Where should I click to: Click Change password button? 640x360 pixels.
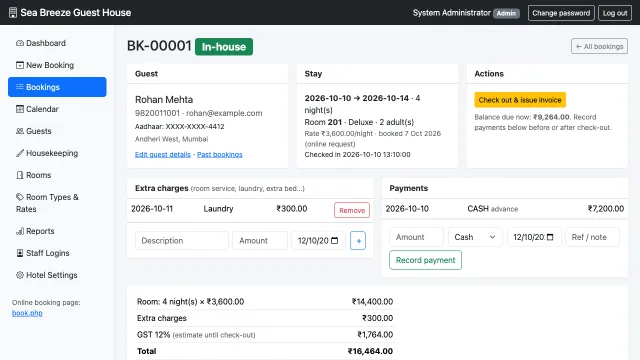point(561,13)
